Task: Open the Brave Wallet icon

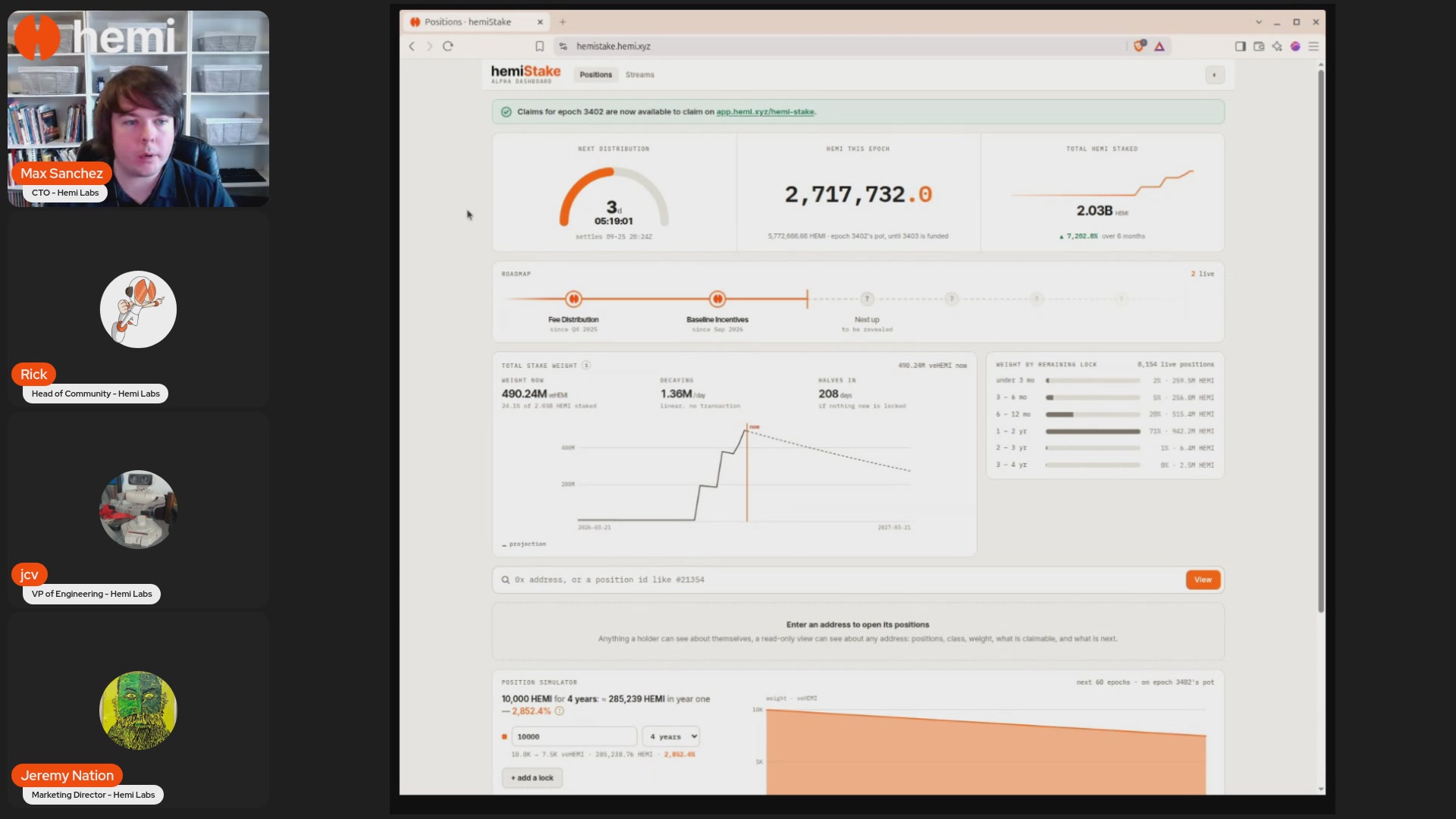Action: pyautogui.click(x=1259, y=46)
